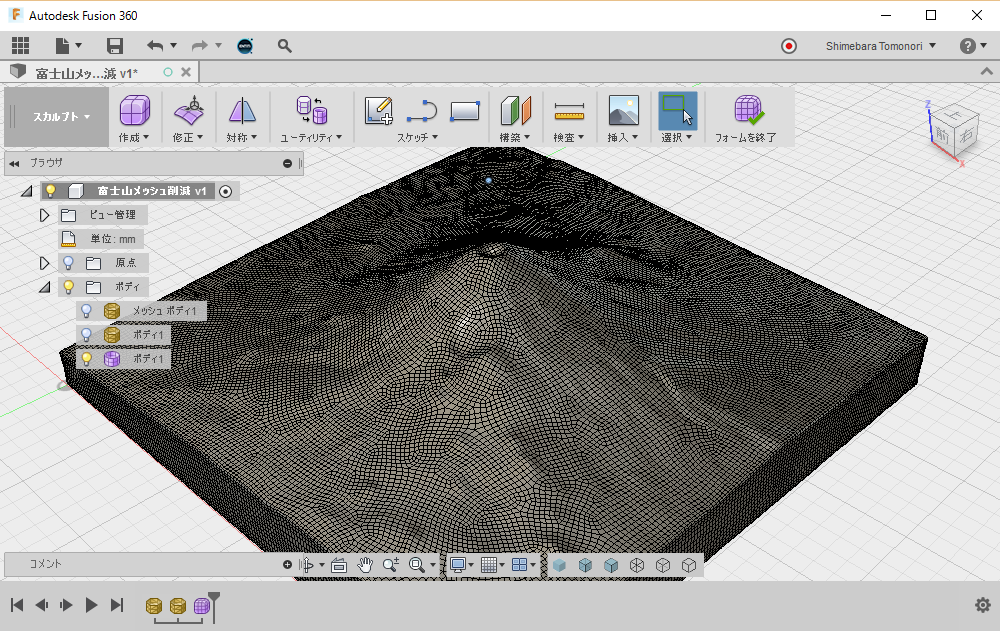Expand the ビュー管理 tree folder
The image size is (1000, 631).
pyautogui.click(x=44, y=215)
